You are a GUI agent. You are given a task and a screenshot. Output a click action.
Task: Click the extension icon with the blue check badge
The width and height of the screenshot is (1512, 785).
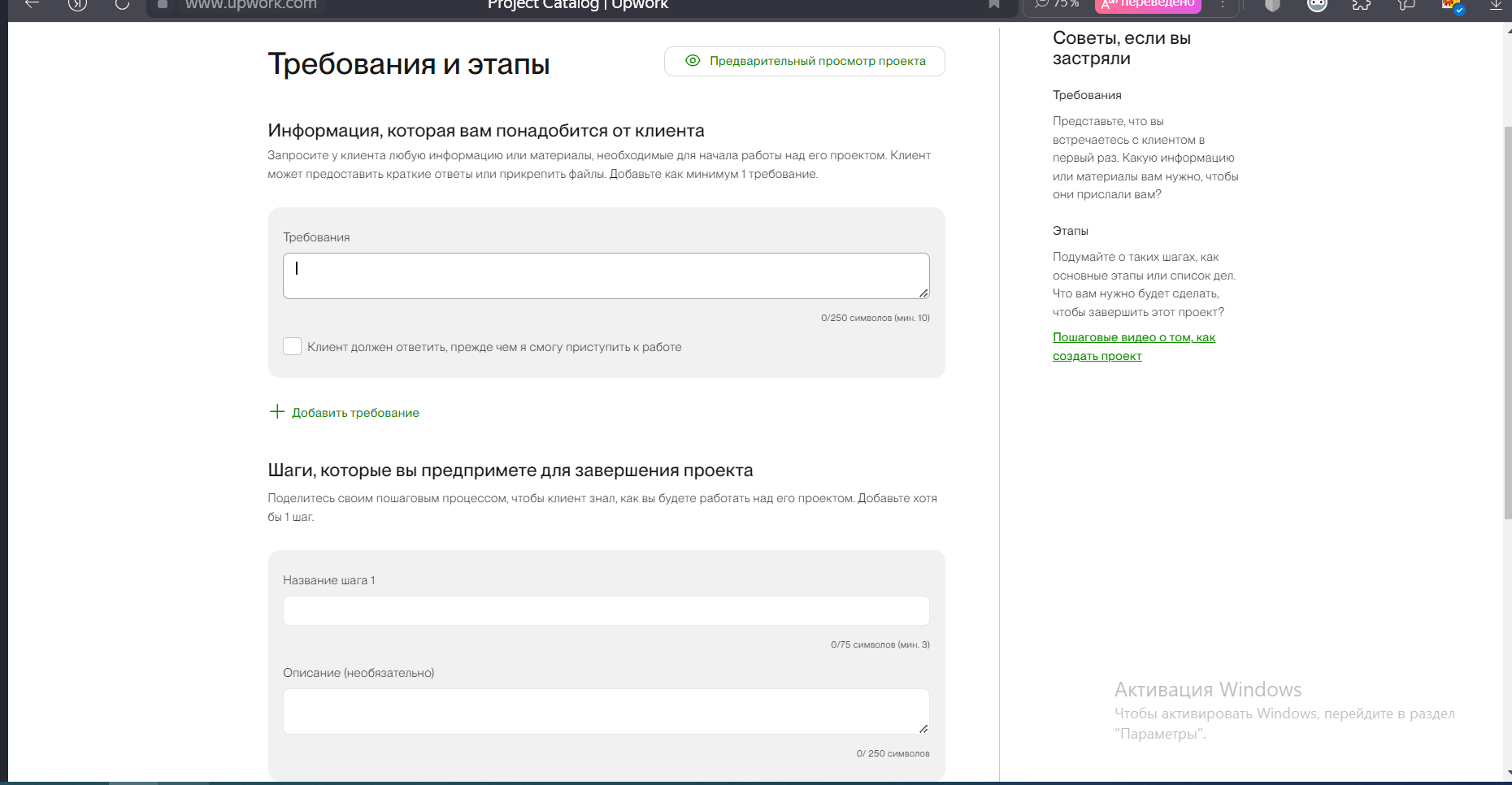pos(1453,7)
